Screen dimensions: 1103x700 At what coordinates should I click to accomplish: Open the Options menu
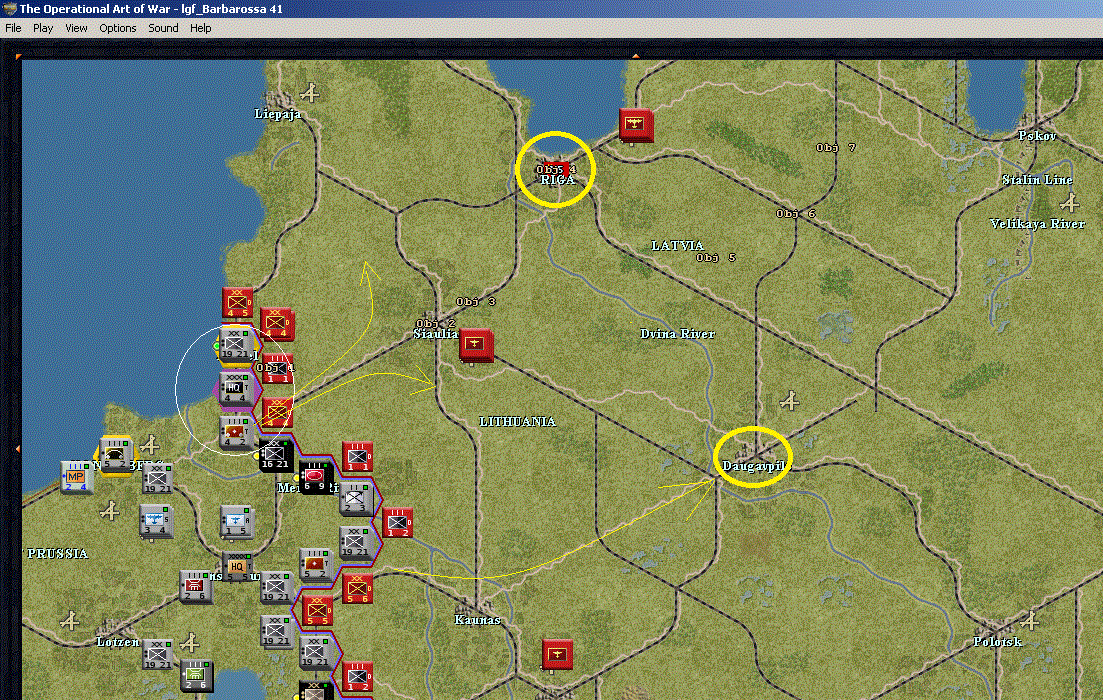coord(117,28)
